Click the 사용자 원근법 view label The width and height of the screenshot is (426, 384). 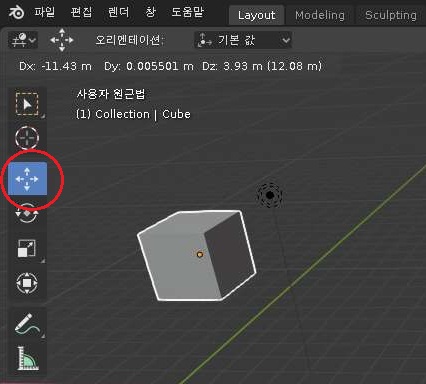click(111, 94)
